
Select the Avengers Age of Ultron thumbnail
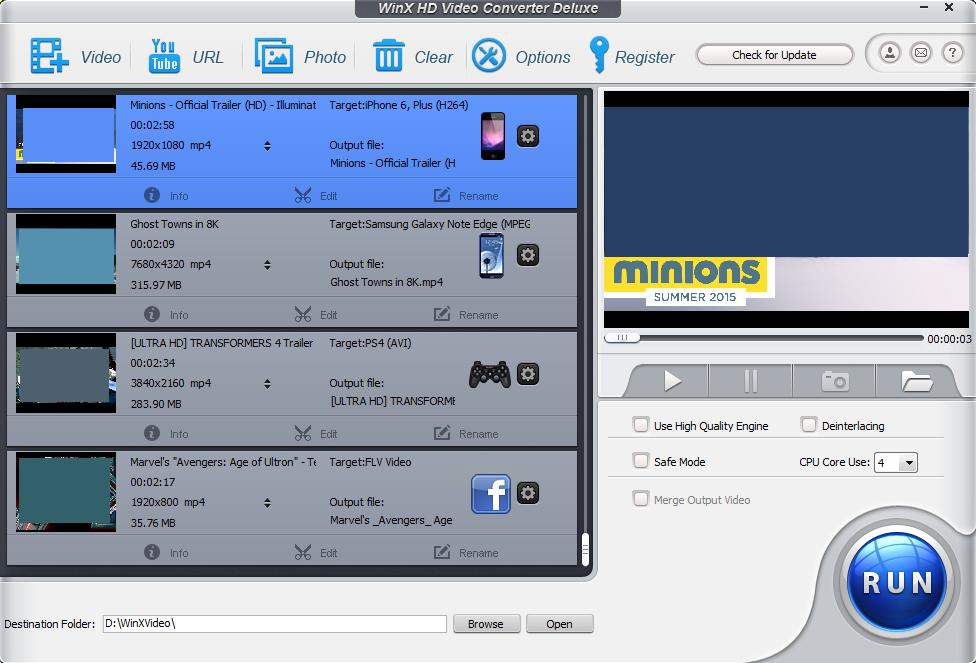click(66, 492)
